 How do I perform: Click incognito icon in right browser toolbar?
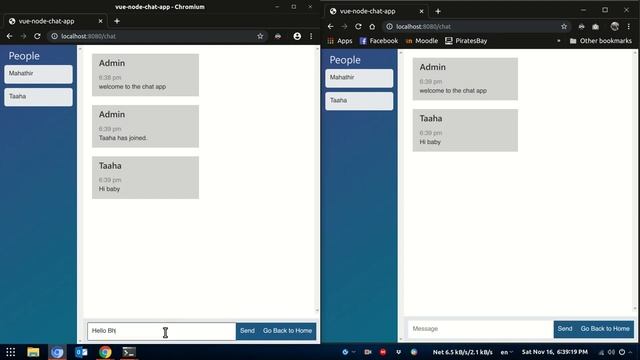tap(581, 27)
